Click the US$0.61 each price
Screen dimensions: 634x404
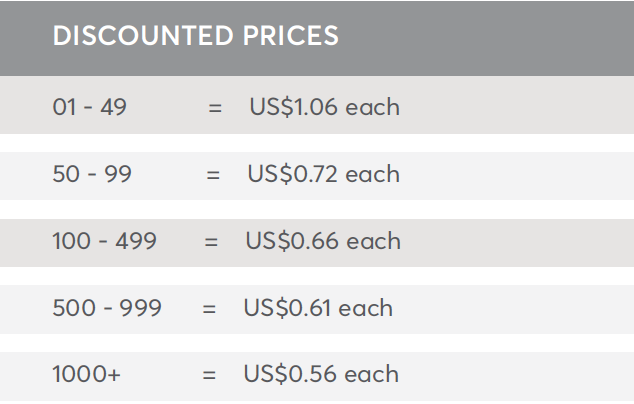point(318,308)
